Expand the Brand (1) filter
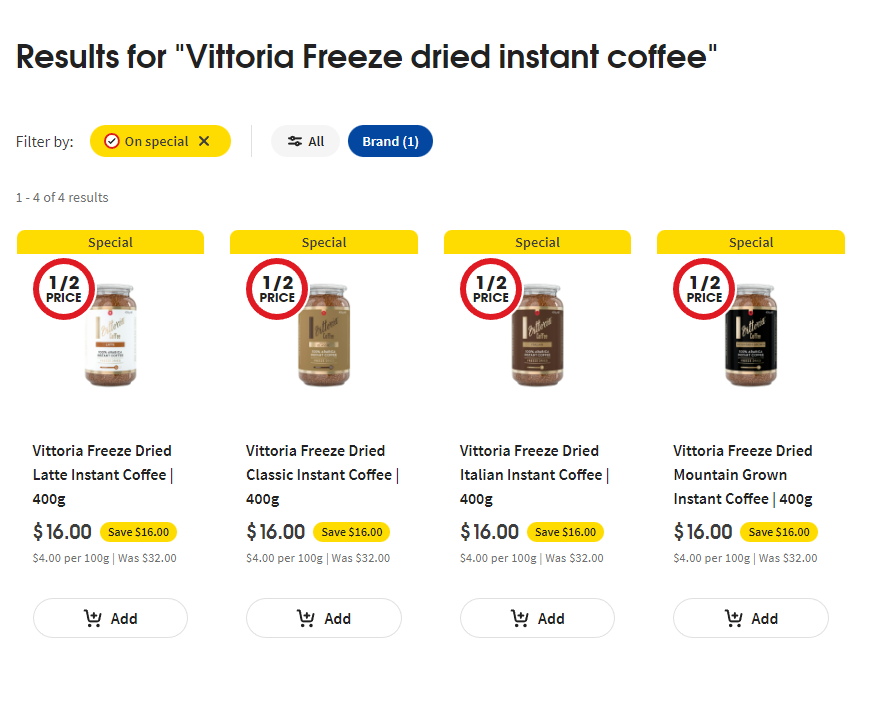Viewport: 873px width, 718px height. (x=390, y=141)
